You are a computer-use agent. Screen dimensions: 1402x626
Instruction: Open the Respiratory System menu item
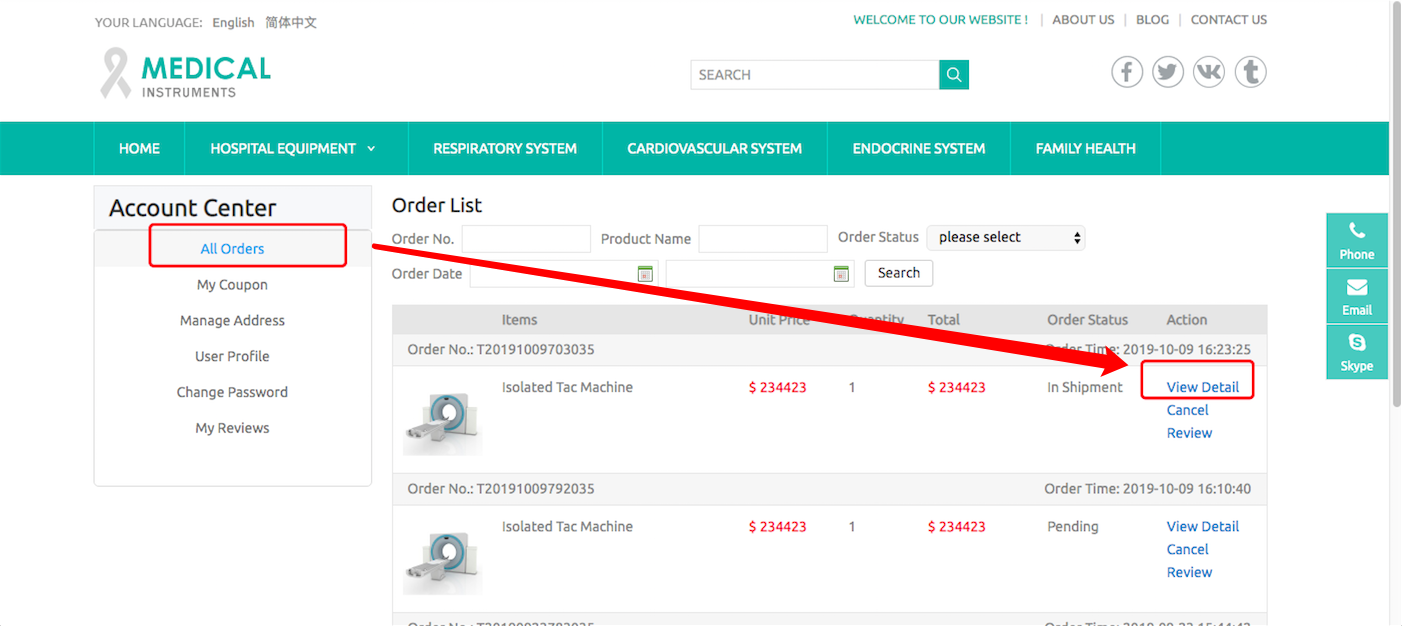point(505,149)
